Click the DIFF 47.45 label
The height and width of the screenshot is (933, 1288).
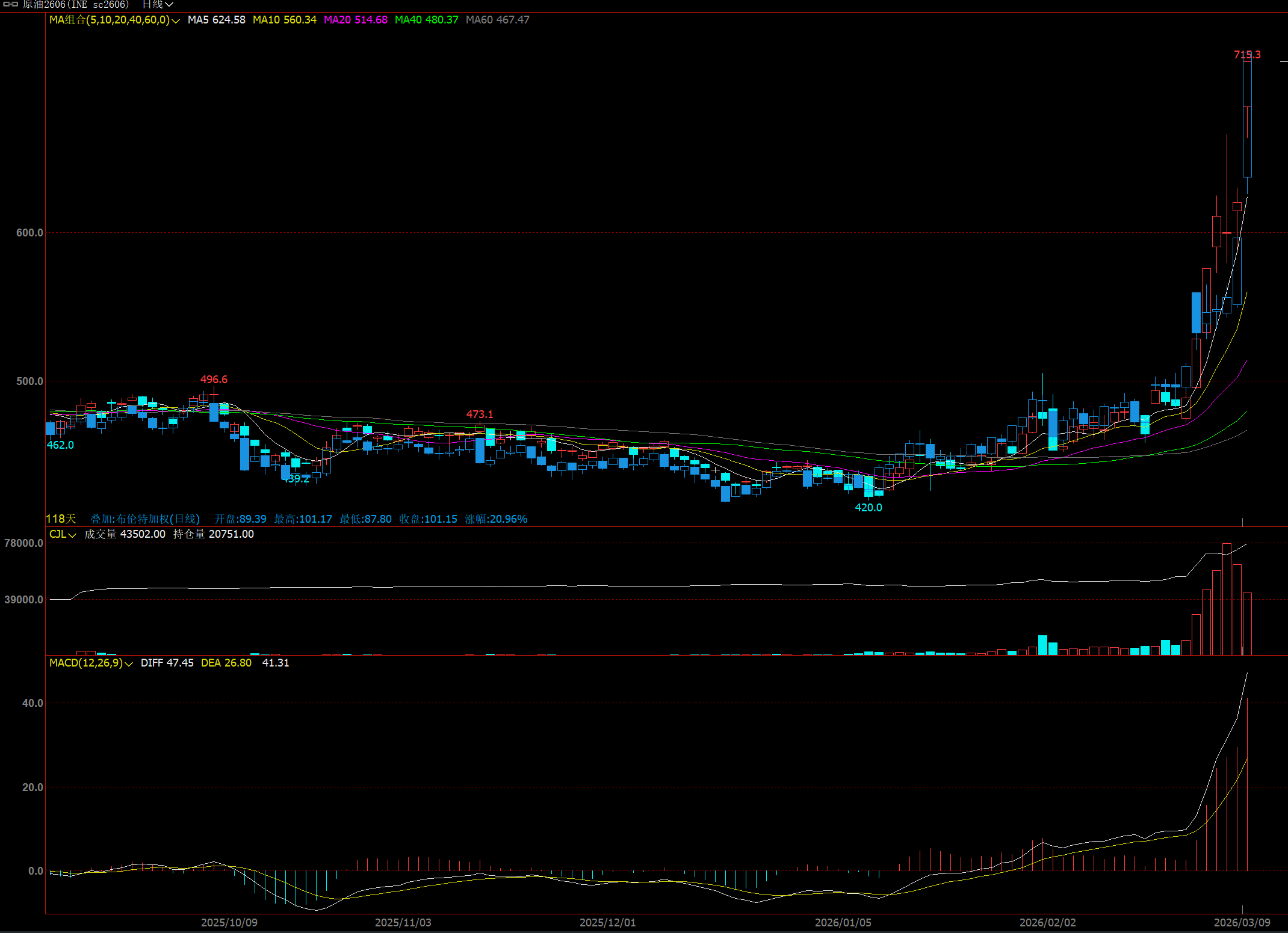167,663
